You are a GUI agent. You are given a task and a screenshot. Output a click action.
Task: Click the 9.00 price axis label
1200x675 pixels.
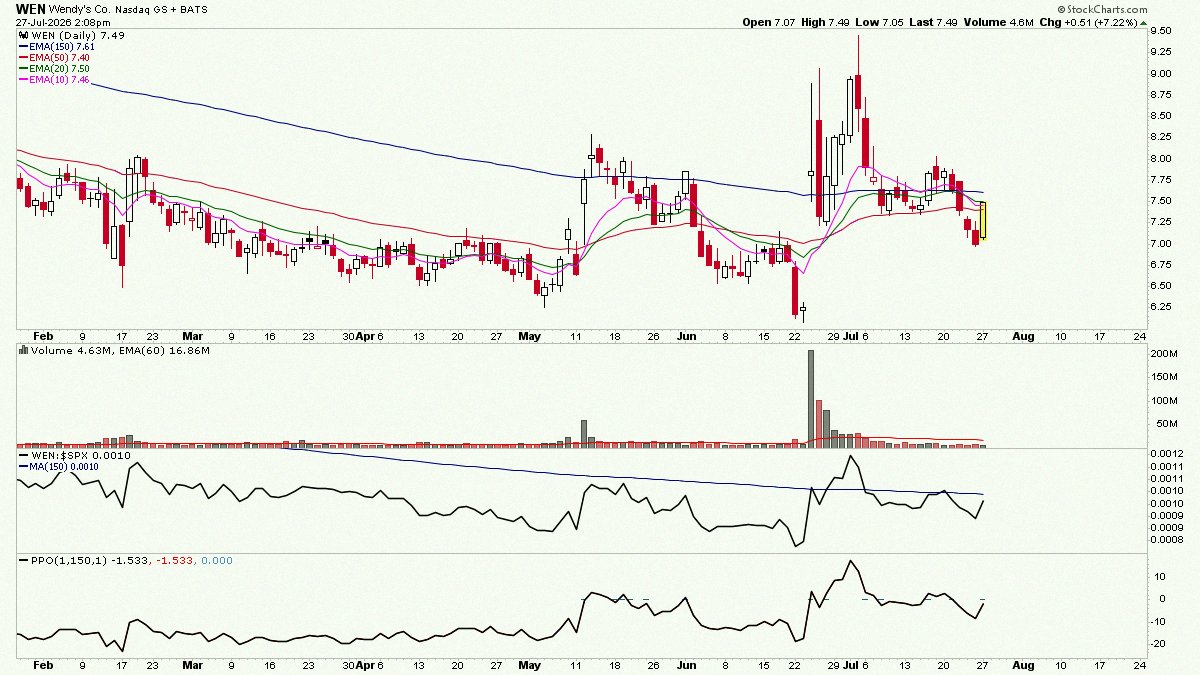pyautogui.click(x=1161, y=74)
